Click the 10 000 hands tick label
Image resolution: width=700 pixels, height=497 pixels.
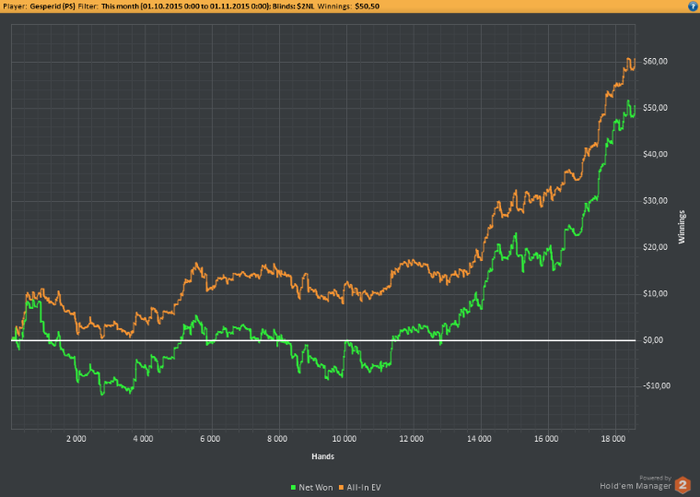click(x=344, y=439)
